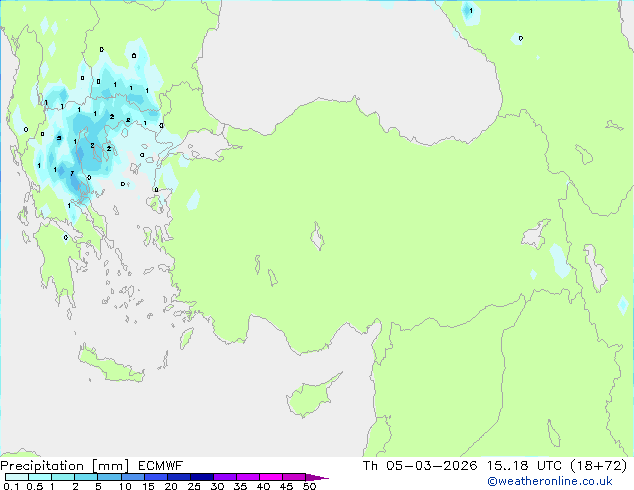Select the magenta 45–50 mm legend swatch
Screen dimensions: 634x490
(296, 477)
